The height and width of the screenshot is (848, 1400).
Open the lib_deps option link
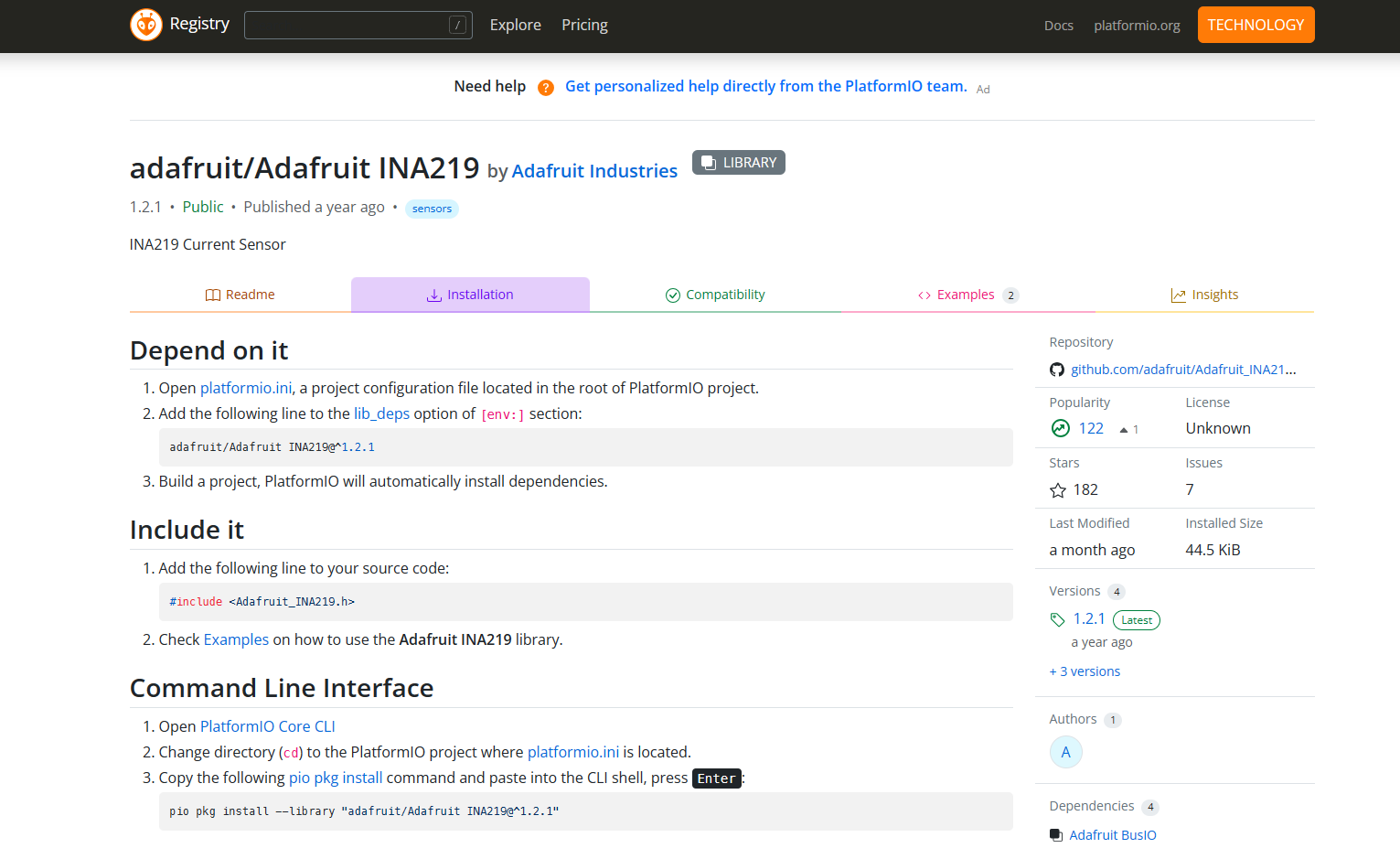coord(381,413)
